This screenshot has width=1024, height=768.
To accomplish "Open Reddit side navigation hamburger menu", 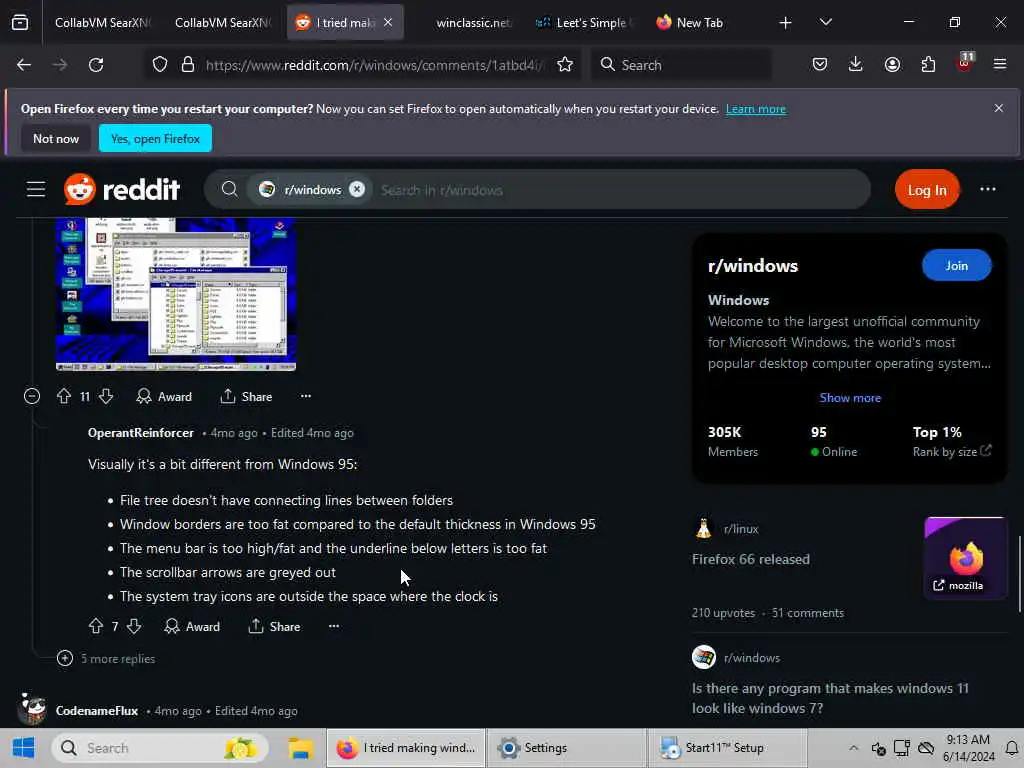I will coord(36,190).
